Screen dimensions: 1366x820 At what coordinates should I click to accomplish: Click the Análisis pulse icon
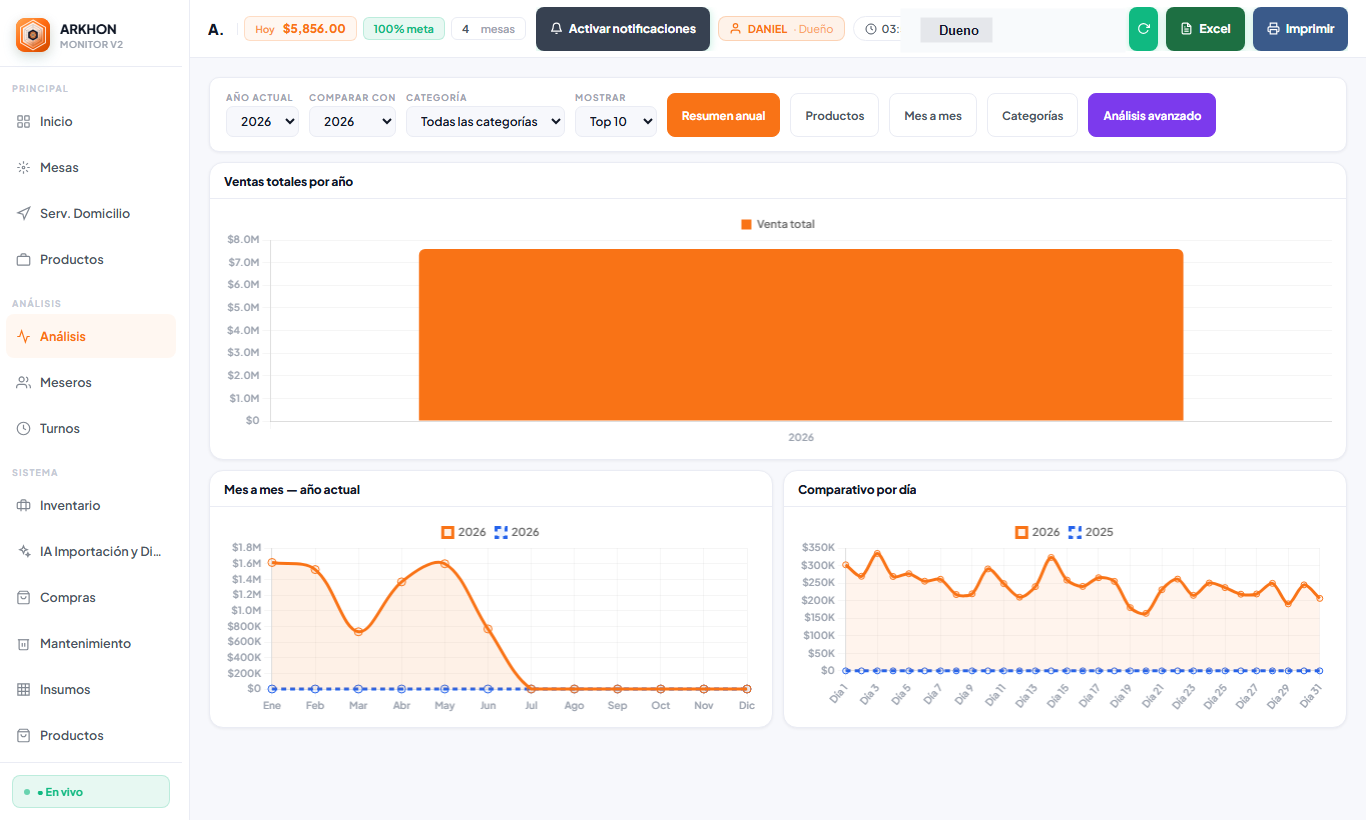tap(24, 336)
